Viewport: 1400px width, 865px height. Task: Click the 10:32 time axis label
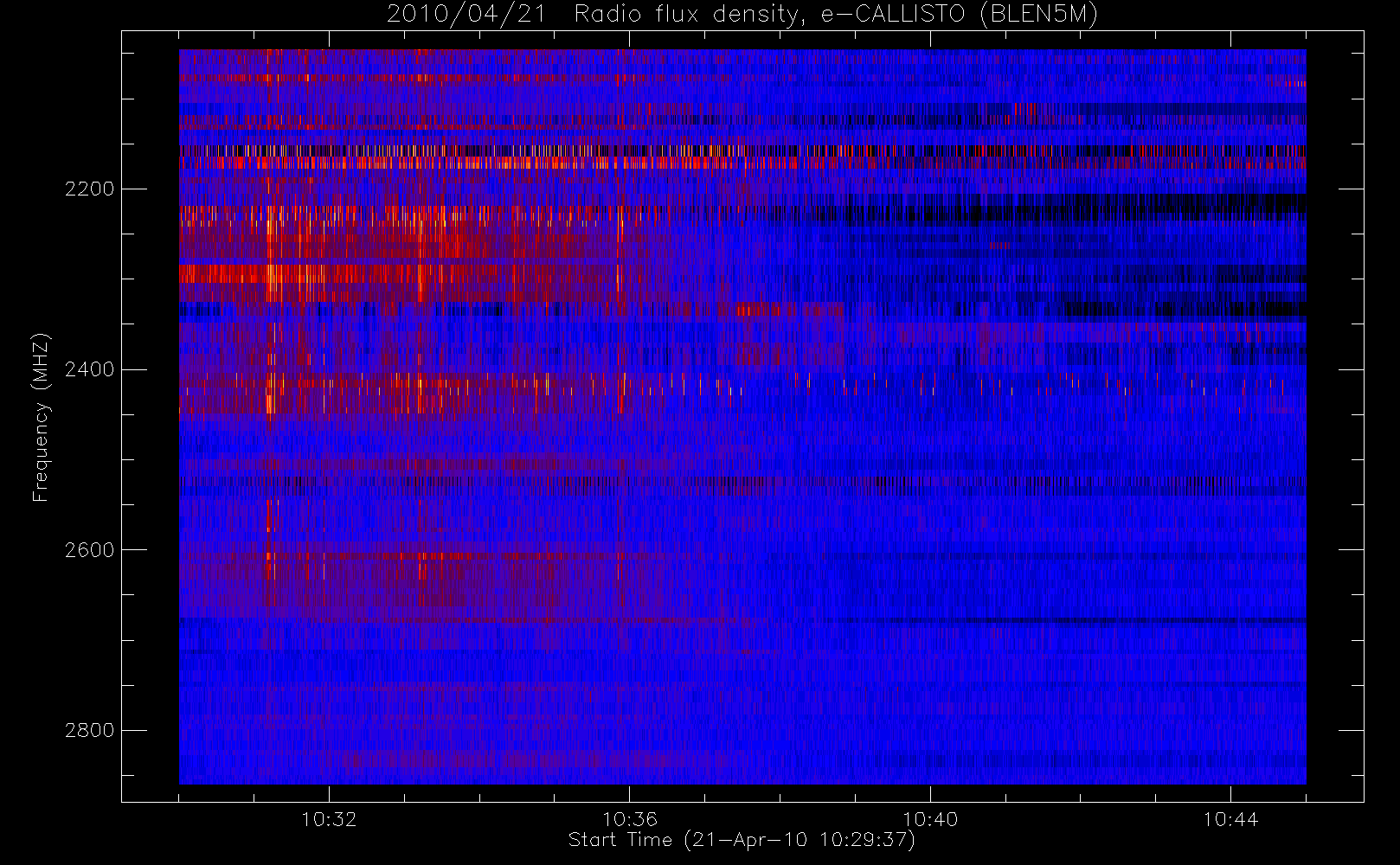click(x=329, y=819)
